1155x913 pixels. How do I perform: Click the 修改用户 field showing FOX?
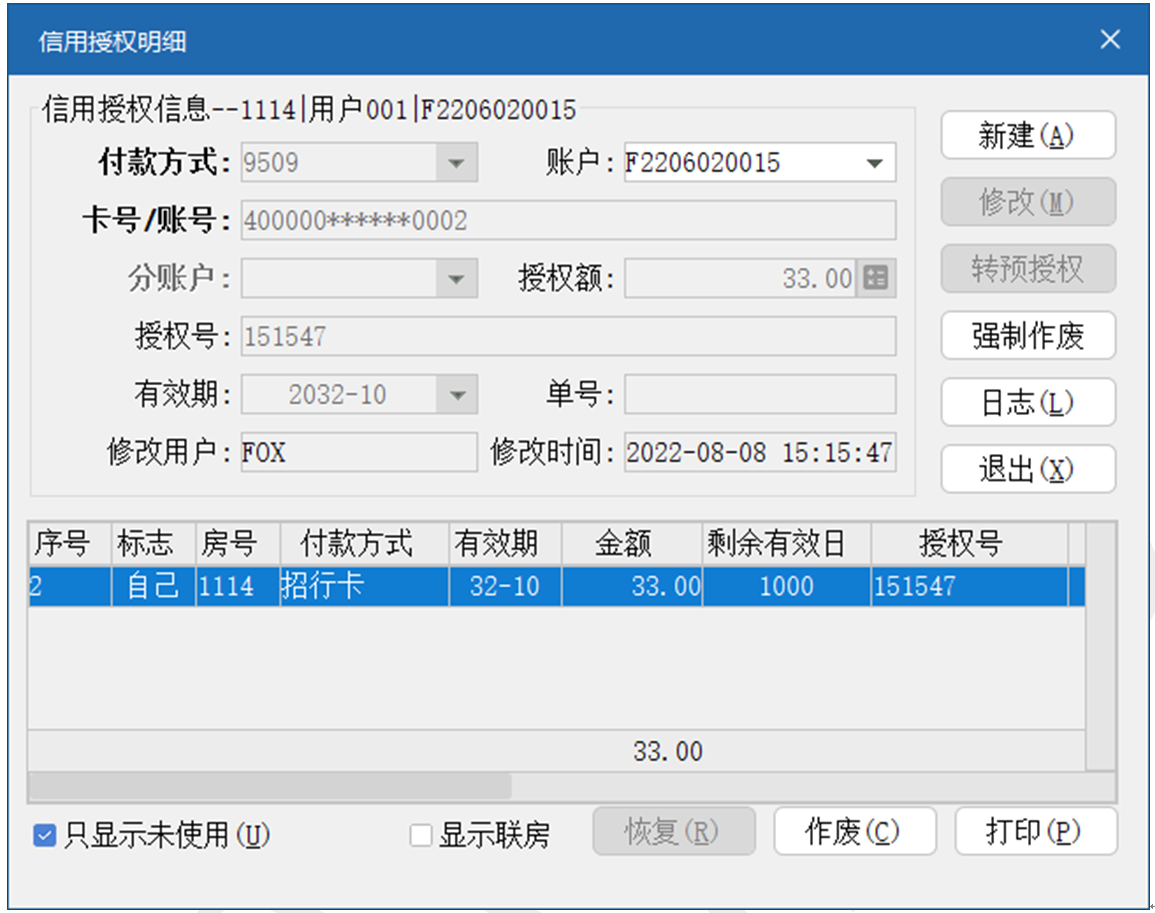(x=359, y=452)
